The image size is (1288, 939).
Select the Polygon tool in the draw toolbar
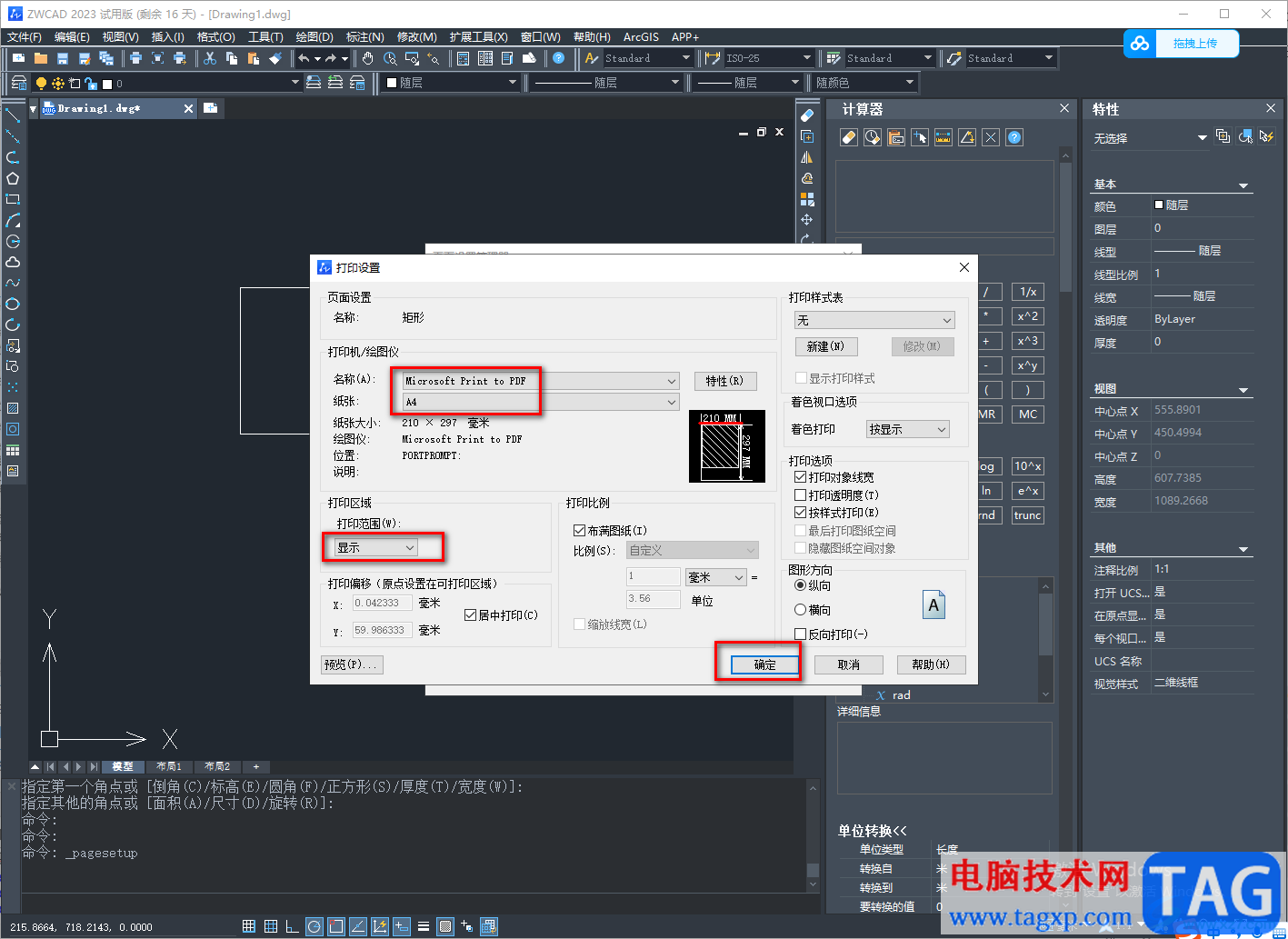(13, 178)
